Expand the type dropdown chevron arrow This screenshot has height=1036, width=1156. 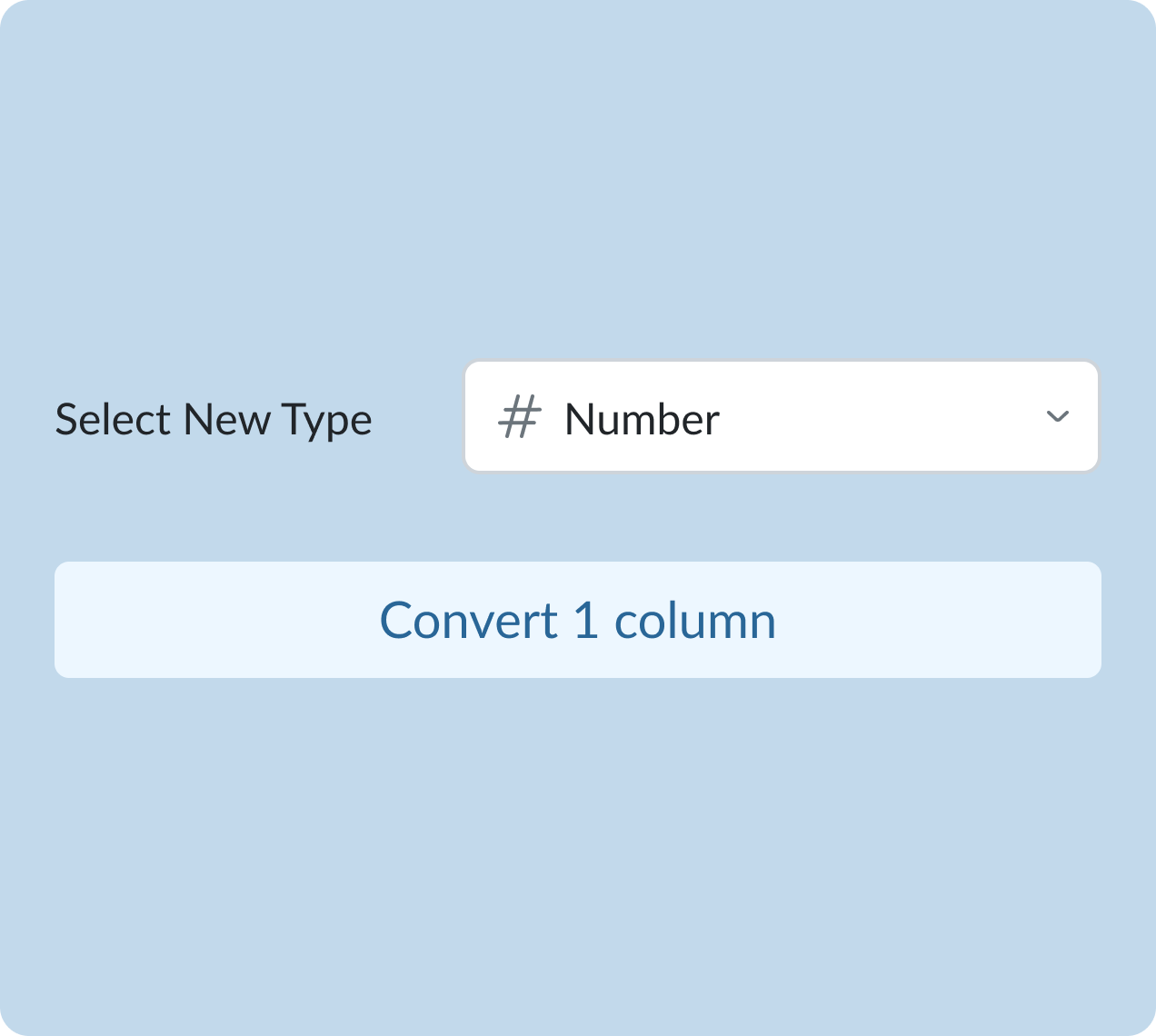1057,417
